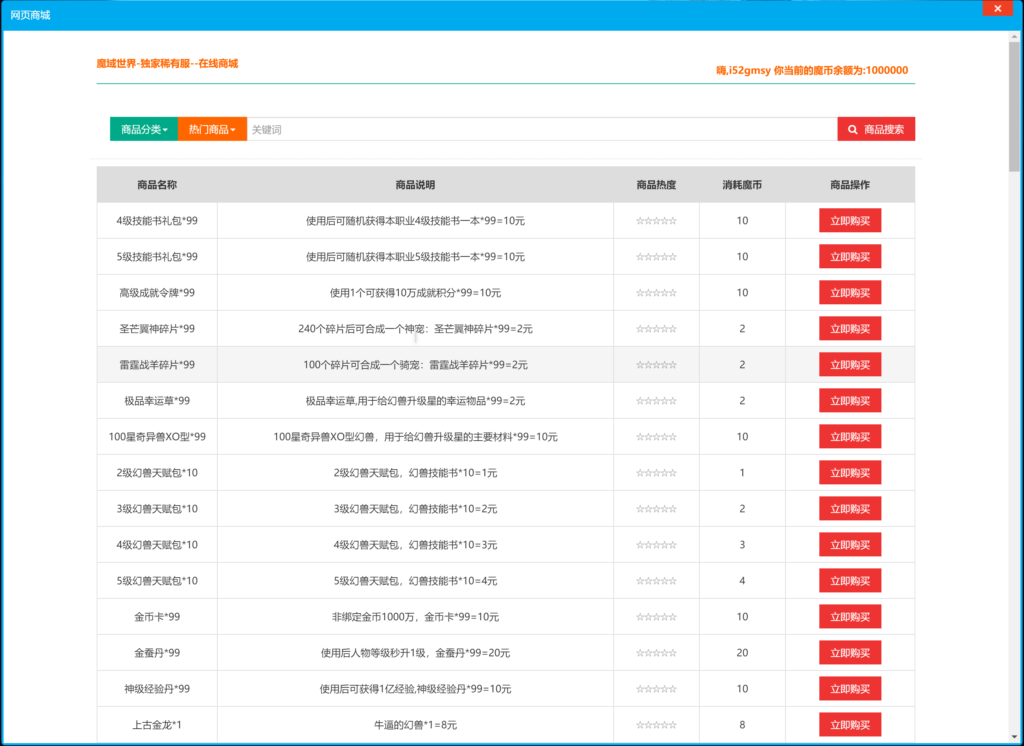Screen dimensions: 1024x746
Task: Click 立即购买 in the 4级幻兽天赋包*10 row
Action: tap(850, 544)
